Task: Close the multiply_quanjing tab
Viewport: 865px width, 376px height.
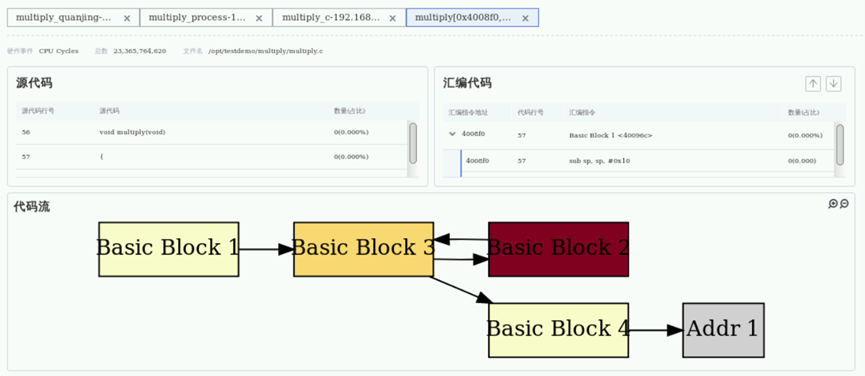Action: tap(127, 18)
